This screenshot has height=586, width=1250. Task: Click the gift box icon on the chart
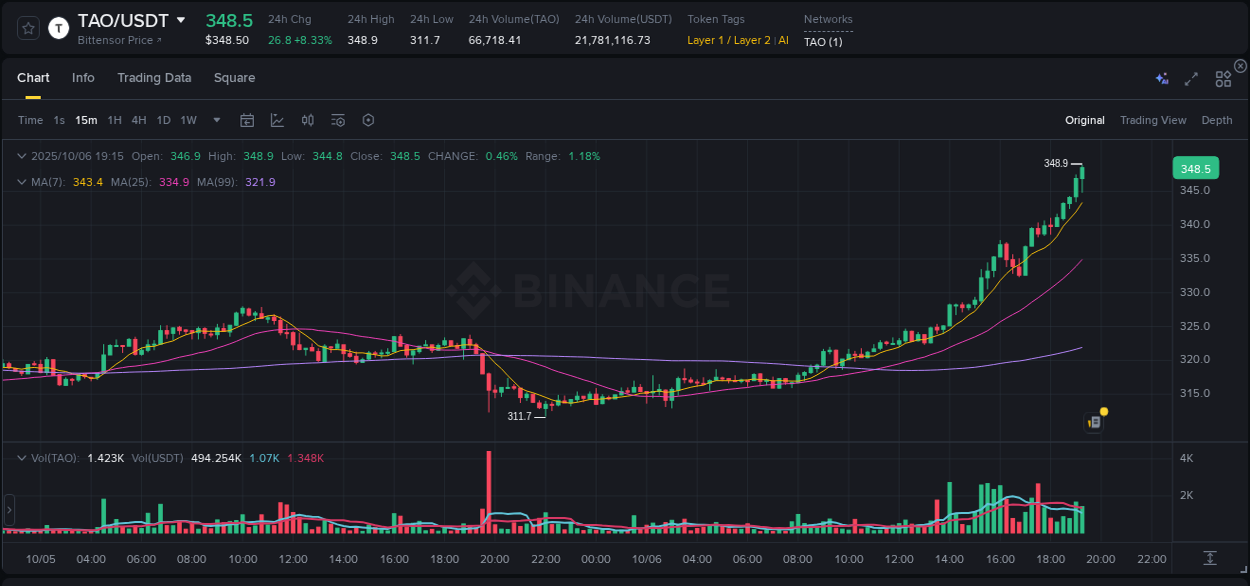1093,421
